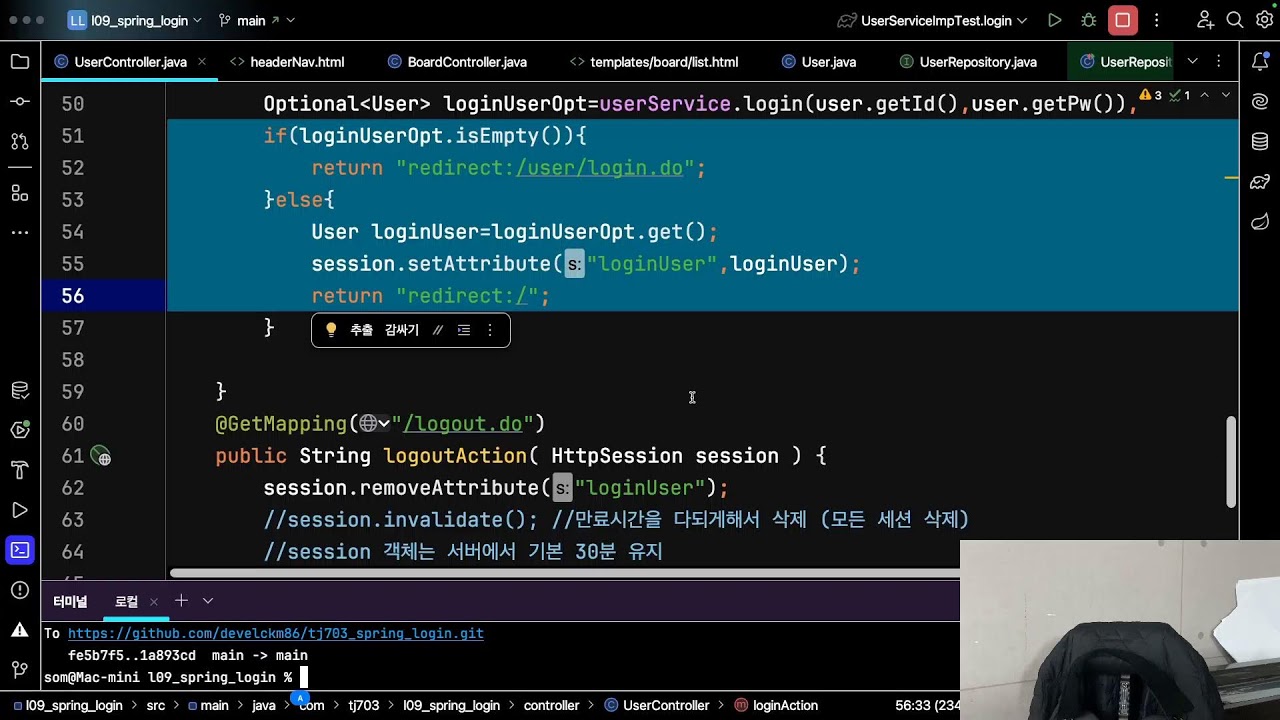
Task: Go to previous highlighted error arrow
Action: click(x=1205, y=96)
